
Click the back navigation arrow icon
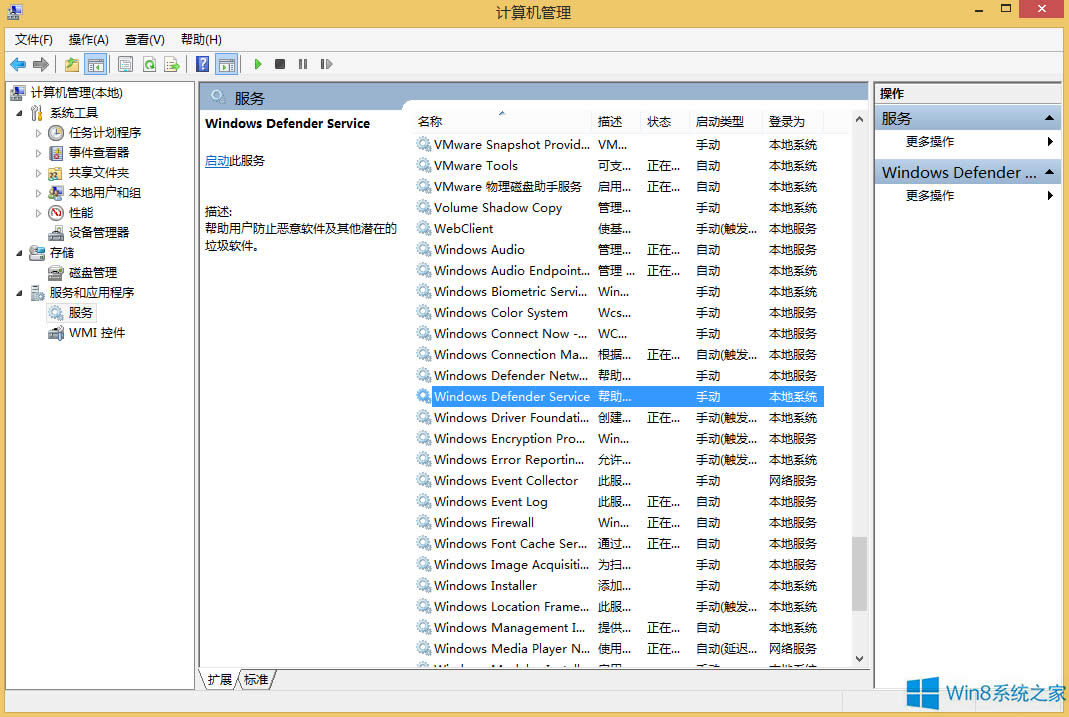click(x=18, y=64)
